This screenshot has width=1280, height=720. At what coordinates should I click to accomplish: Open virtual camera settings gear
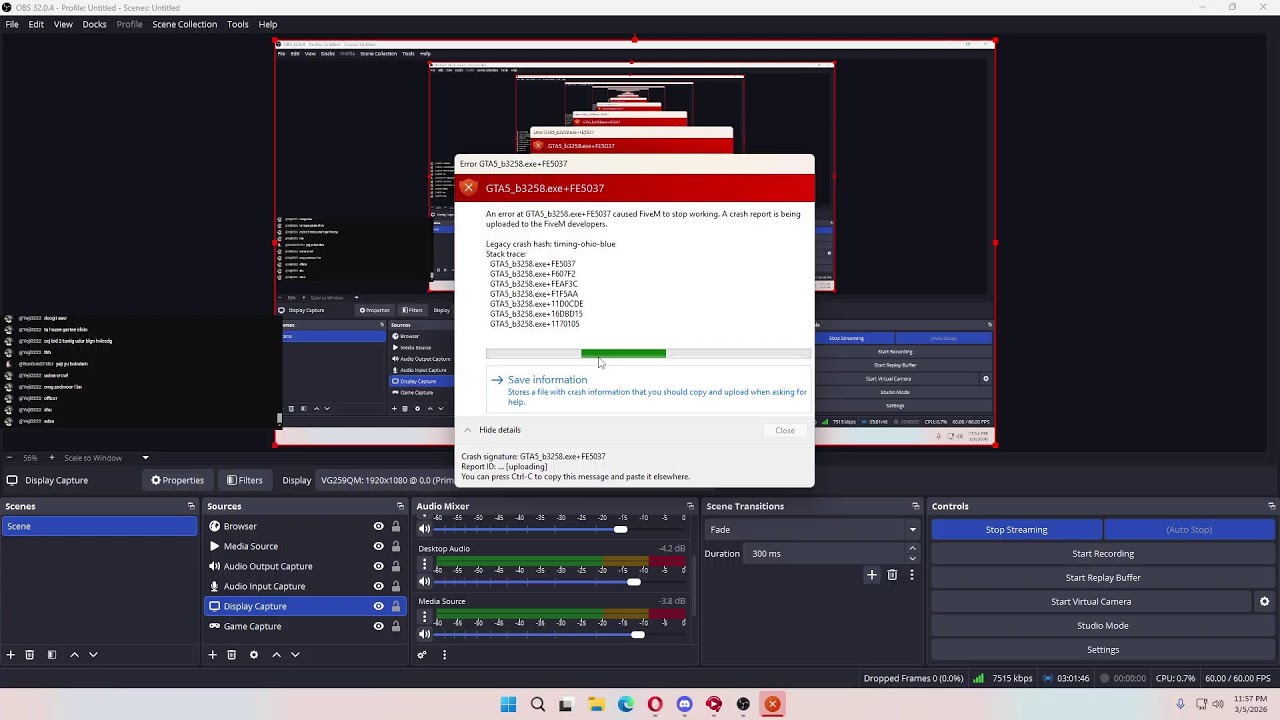point(1264,602)
